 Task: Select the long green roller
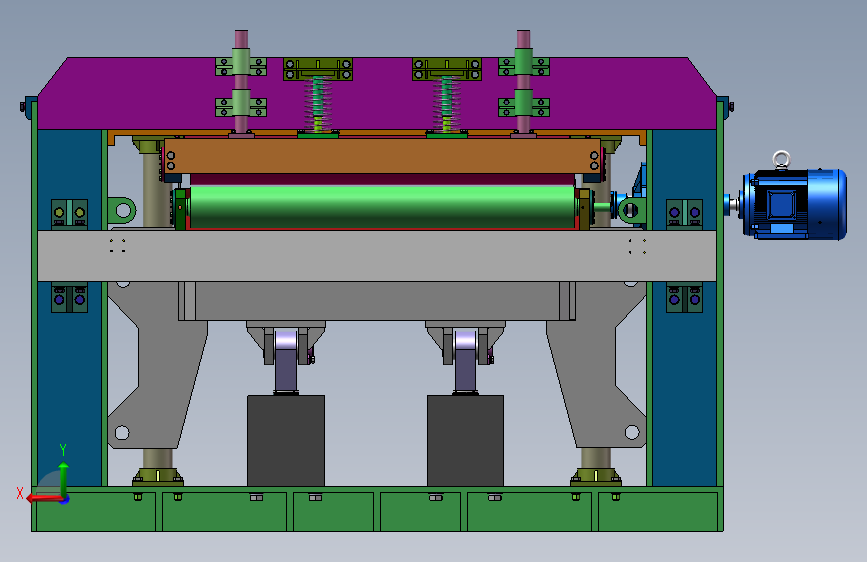[382, 207]
